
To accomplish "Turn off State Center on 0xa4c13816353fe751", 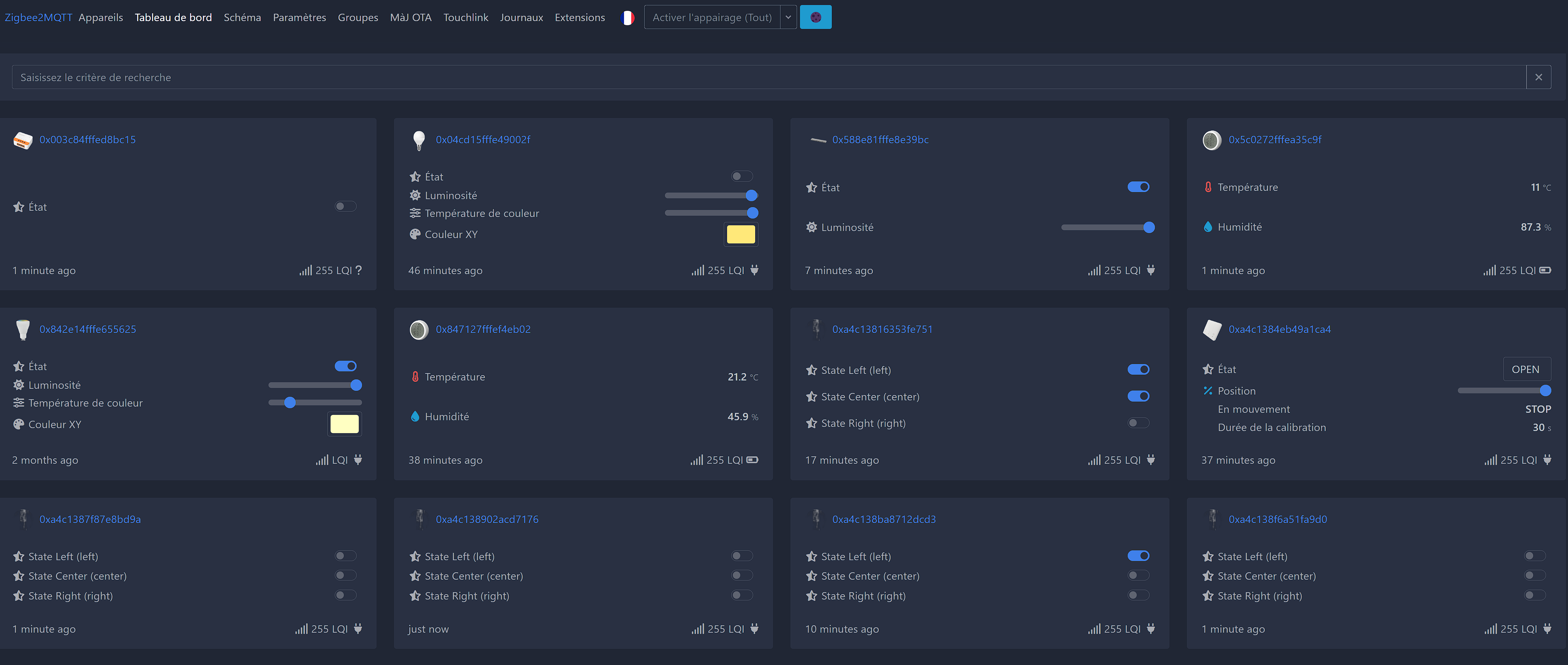I will [1138, 397].
